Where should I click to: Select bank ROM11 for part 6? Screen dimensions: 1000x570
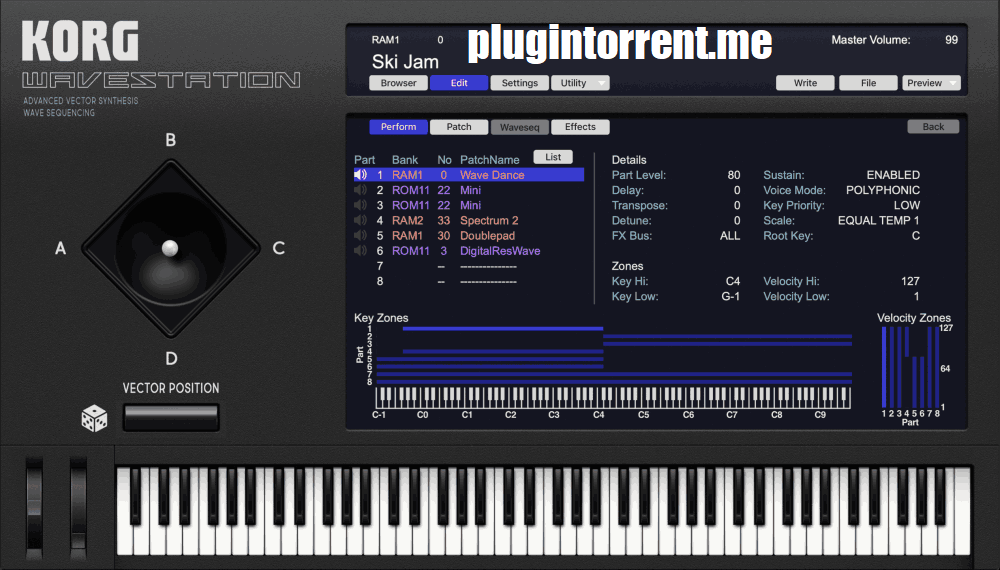point(411,251)
